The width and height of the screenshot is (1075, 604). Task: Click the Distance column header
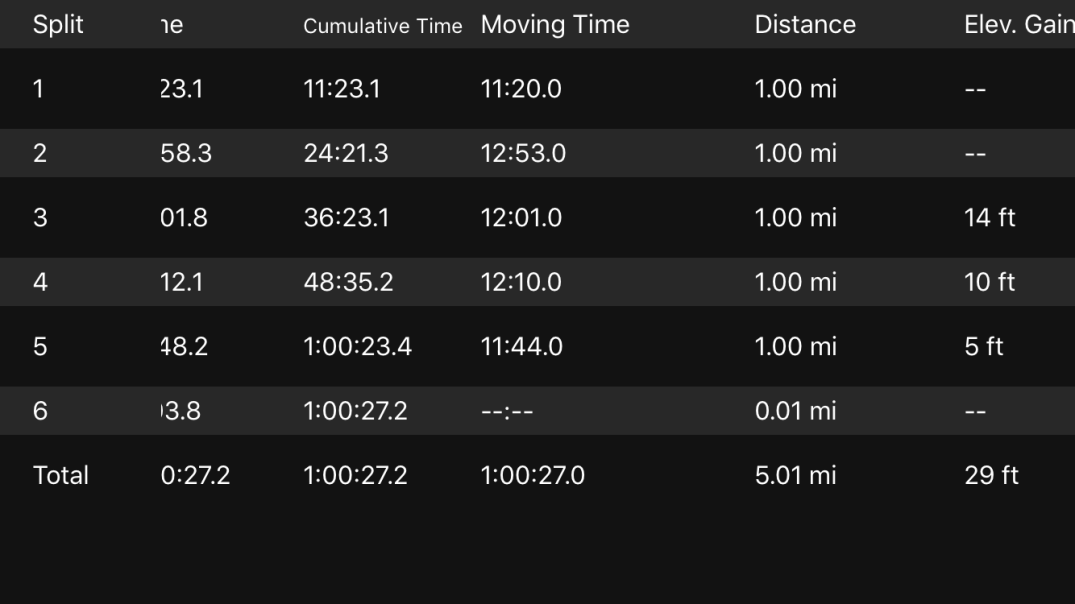pos(805,25)
